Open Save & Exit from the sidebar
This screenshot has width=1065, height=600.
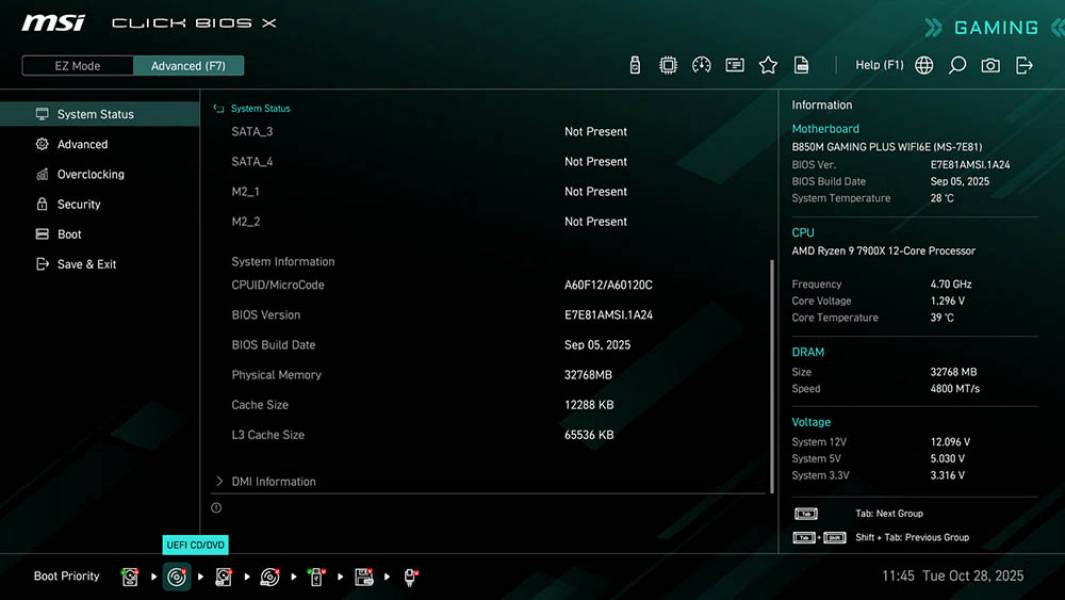coord(88,264)
